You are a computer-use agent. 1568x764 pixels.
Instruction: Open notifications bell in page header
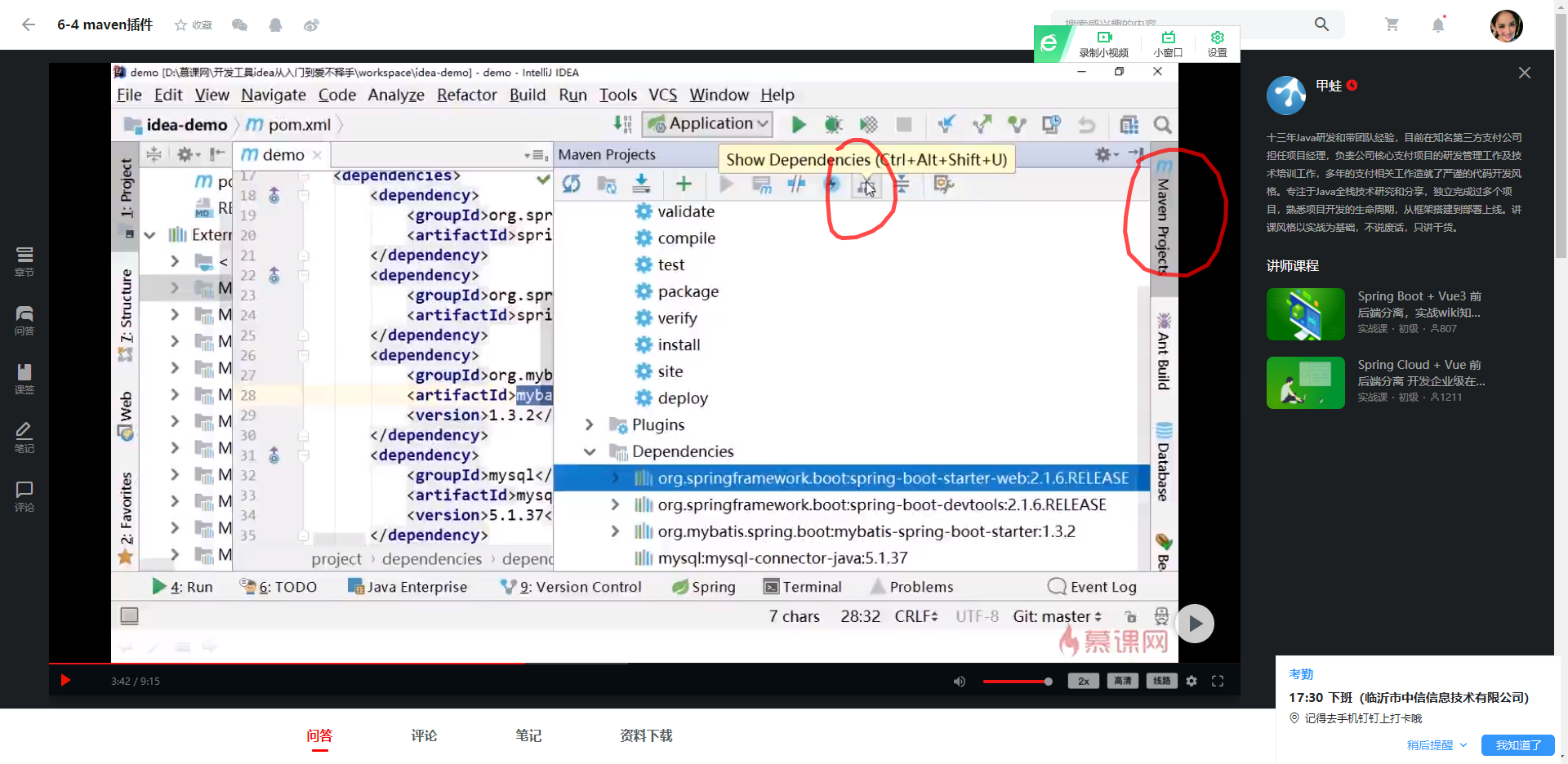[x=1438, y=24]
